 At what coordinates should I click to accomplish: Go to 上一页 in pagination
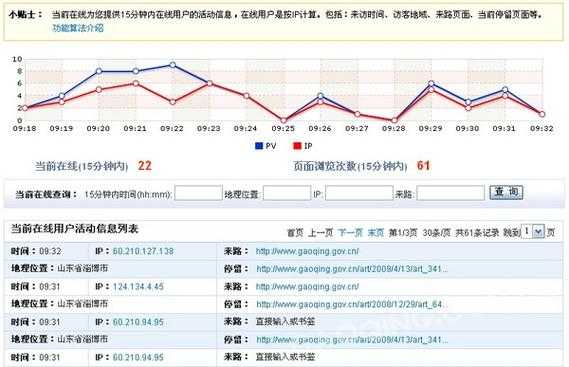(320, 233)
